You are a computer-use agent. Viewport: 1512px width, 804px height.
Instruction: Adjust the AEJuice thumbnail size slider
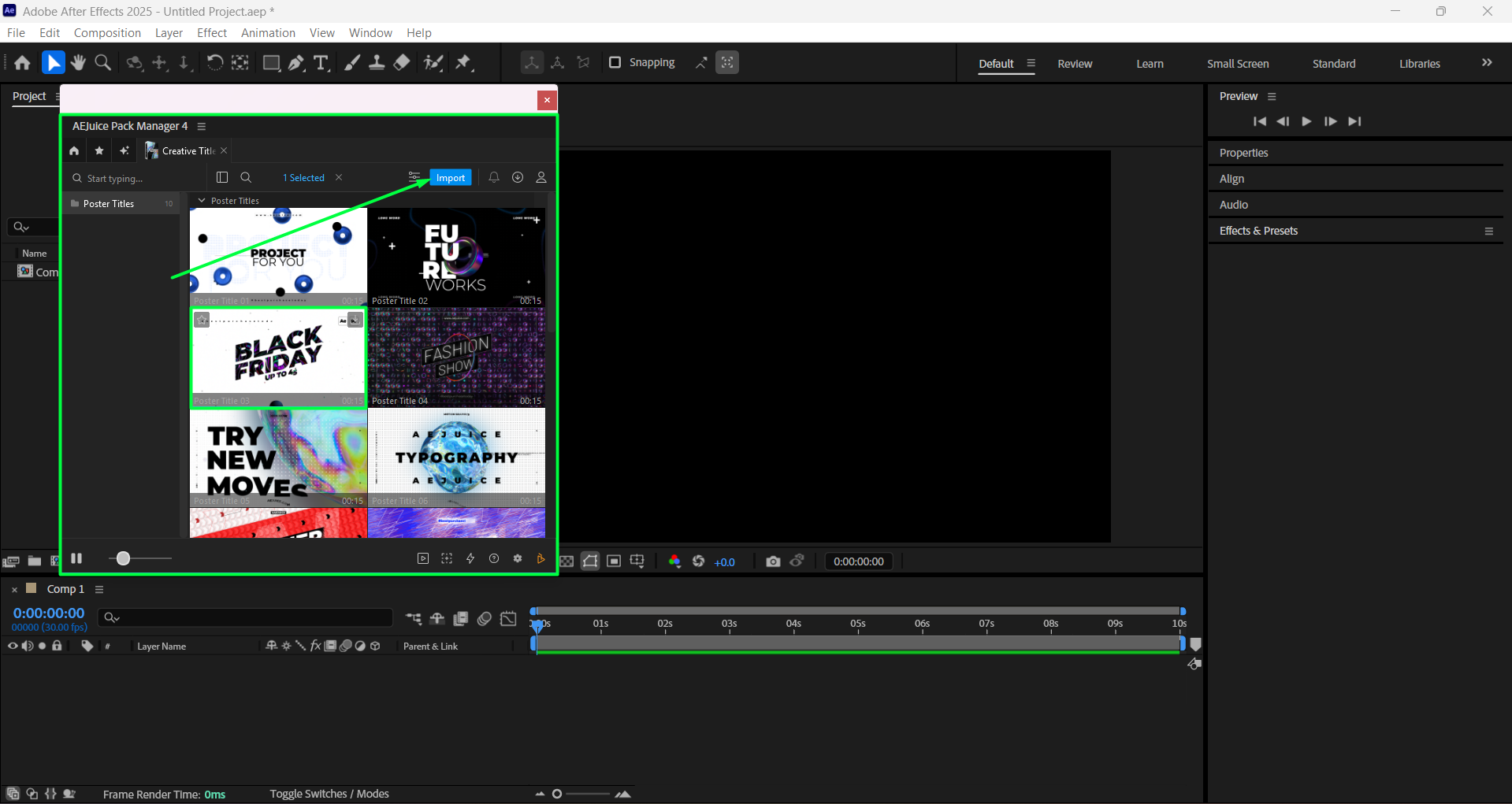point(123,558)
